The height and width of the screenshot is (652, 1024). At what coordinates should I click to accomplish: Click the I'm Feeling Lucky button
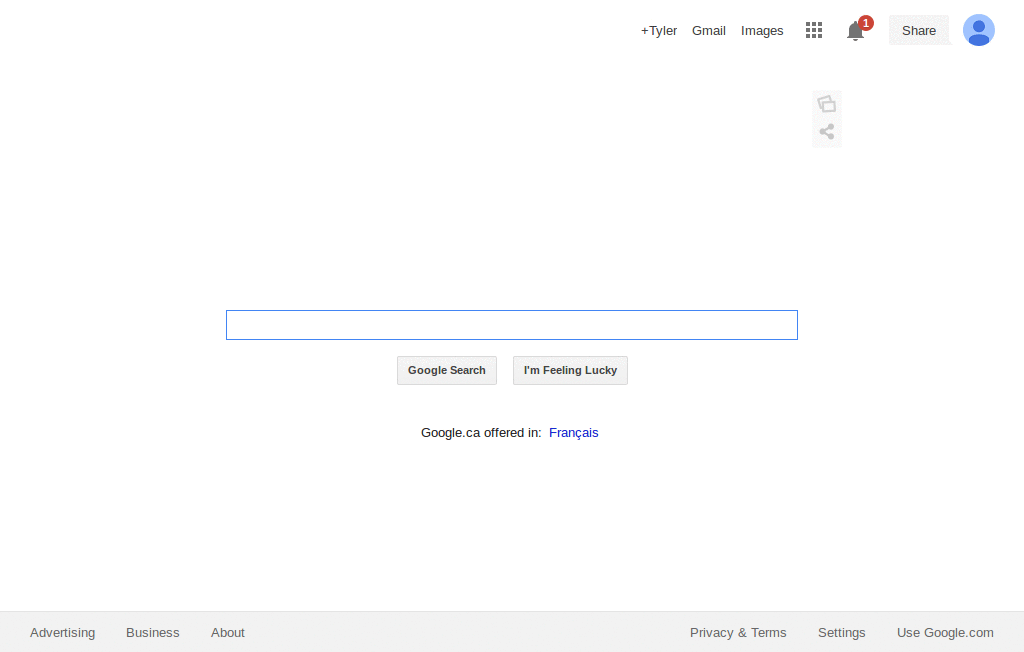[x=570, y=370]
